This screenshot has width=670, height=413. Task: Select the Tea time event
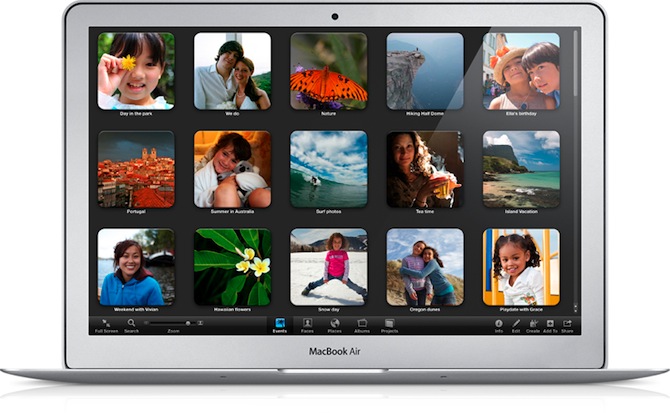coord(425,169)
